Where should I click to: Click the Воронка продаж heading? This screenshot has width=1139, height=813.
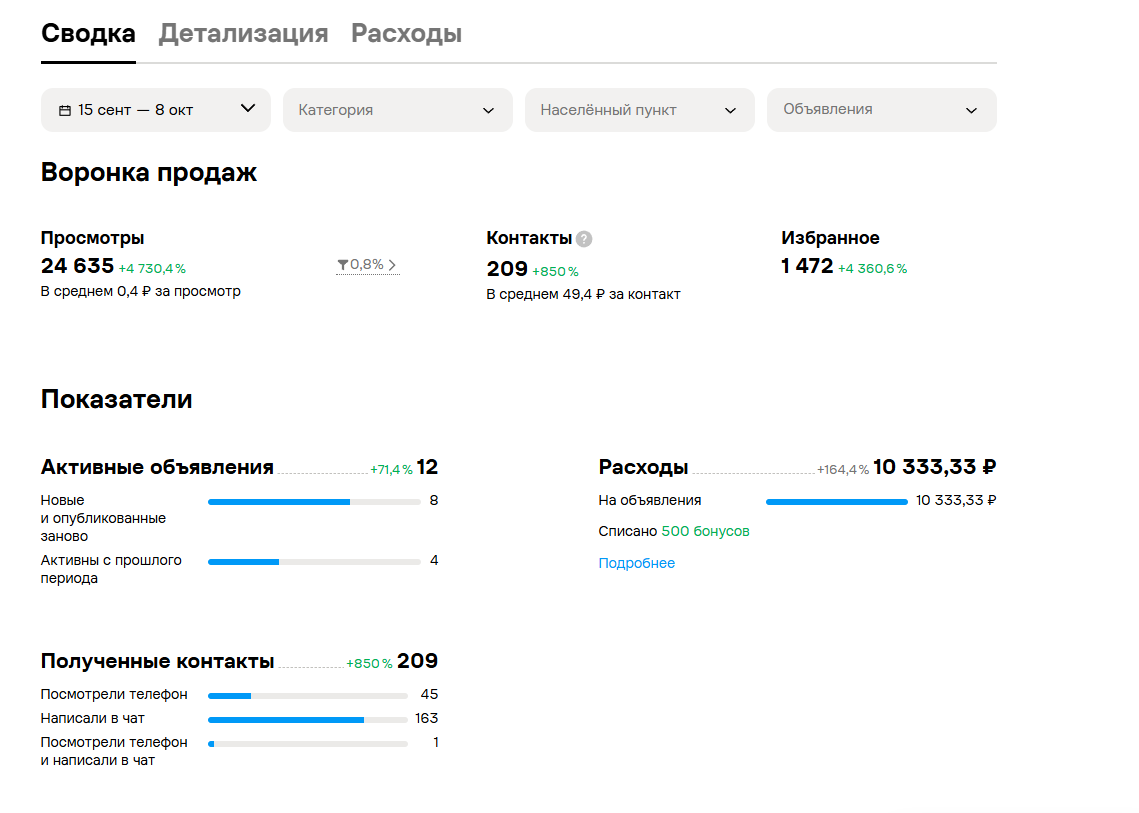tap(149, 172)
